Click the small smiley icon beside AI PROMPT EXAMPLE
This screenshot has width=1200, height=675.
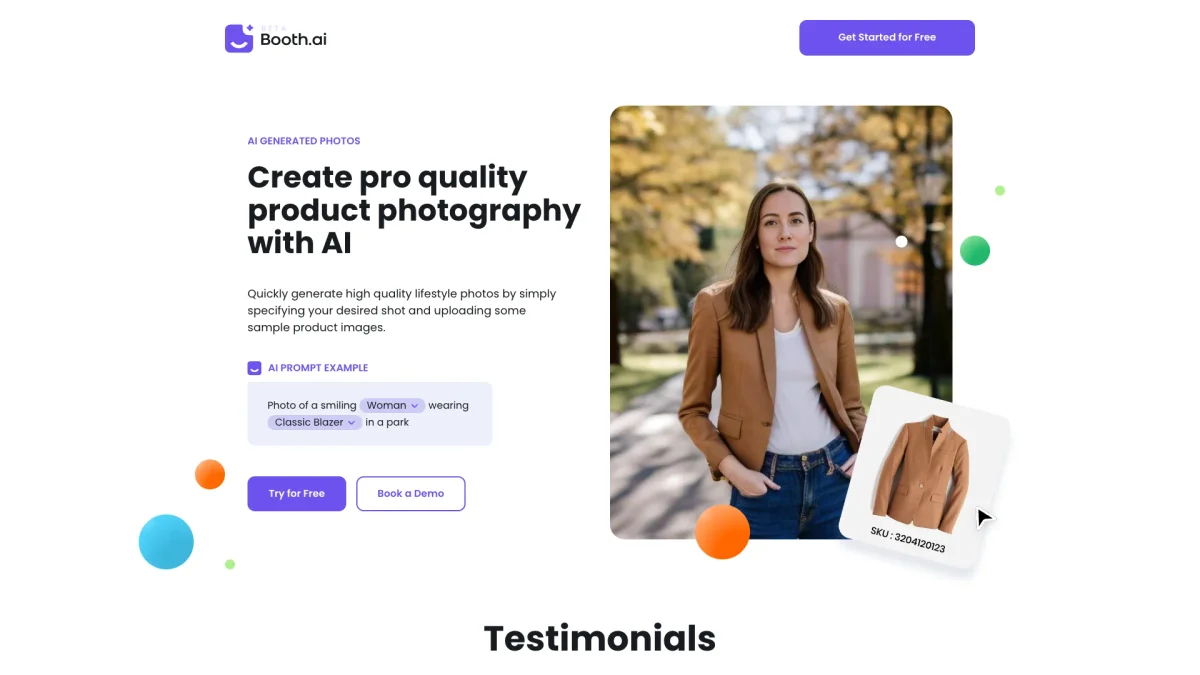[254, 368]
